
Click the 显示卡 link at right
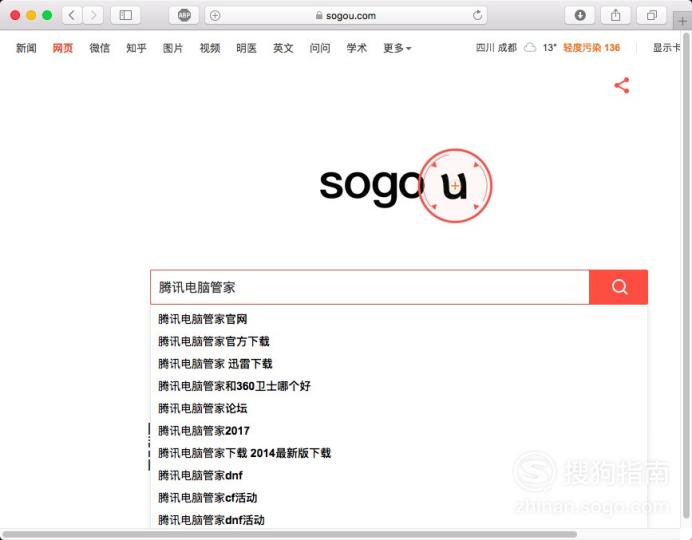point(666,48)
